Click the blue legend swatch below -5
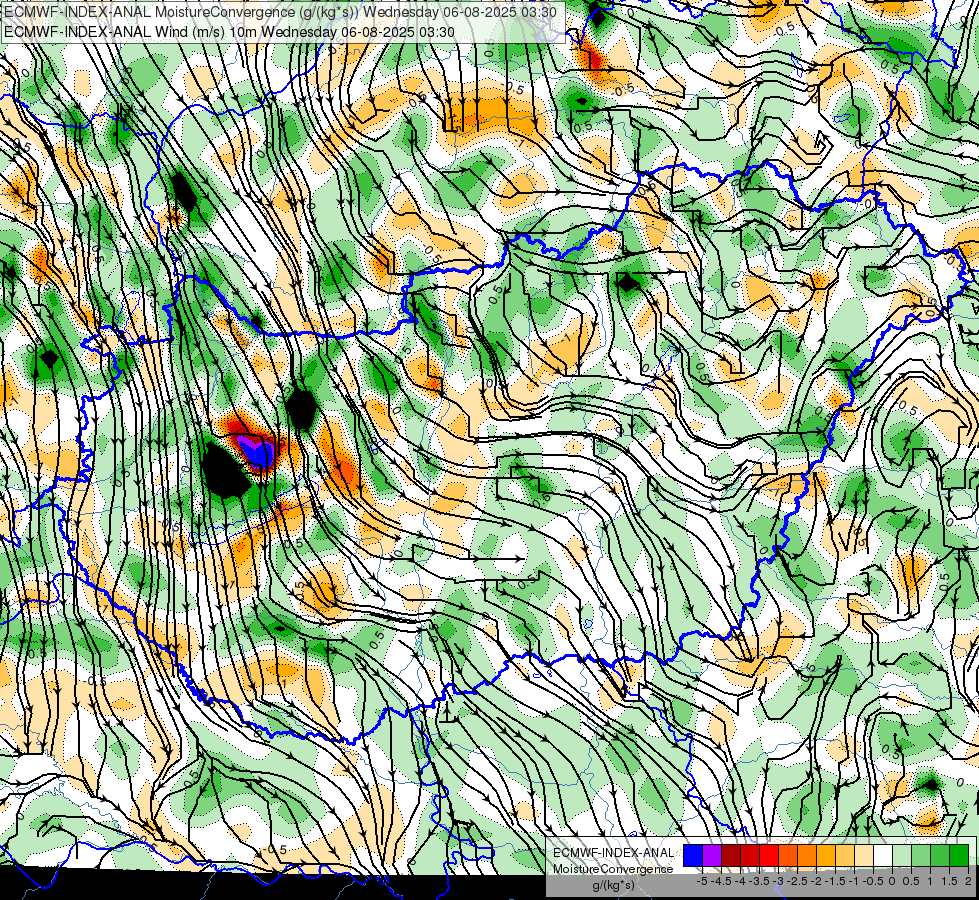979x900 pixels. click(x=693, y=856)
